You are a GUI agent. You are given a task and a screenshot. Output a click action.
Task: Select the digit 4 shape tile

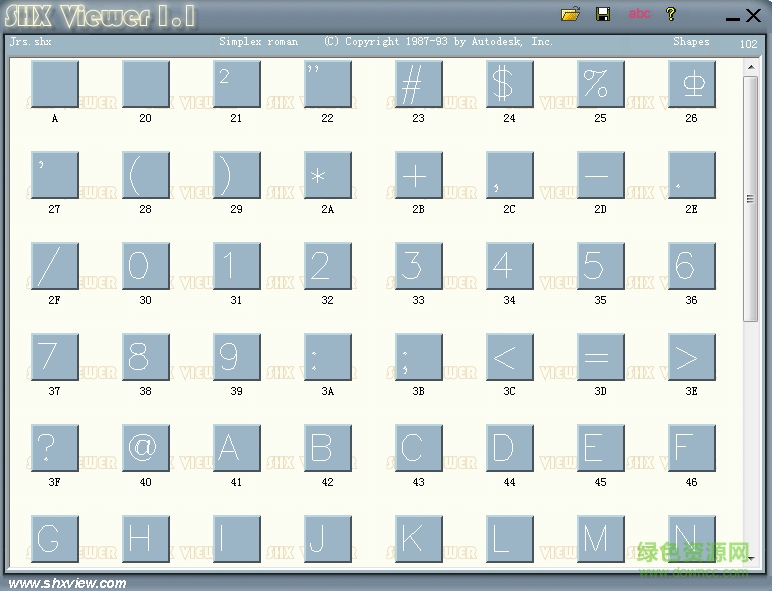point(510,266)
